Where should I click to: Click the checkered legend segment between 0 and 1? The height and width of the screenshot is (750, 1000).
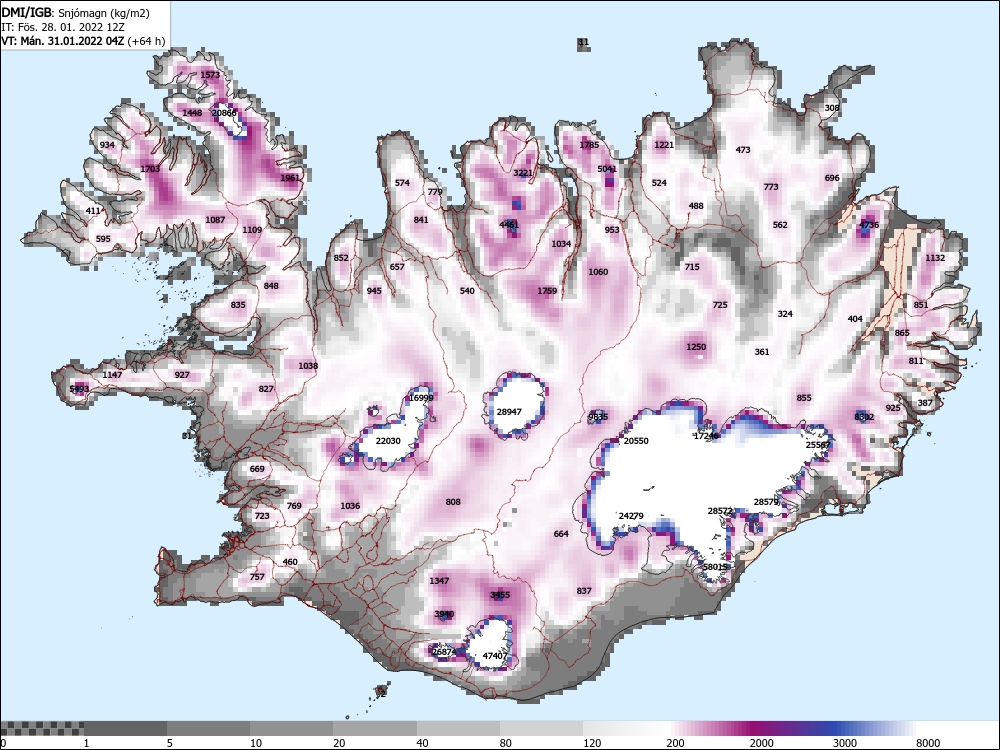pos(42,728)
